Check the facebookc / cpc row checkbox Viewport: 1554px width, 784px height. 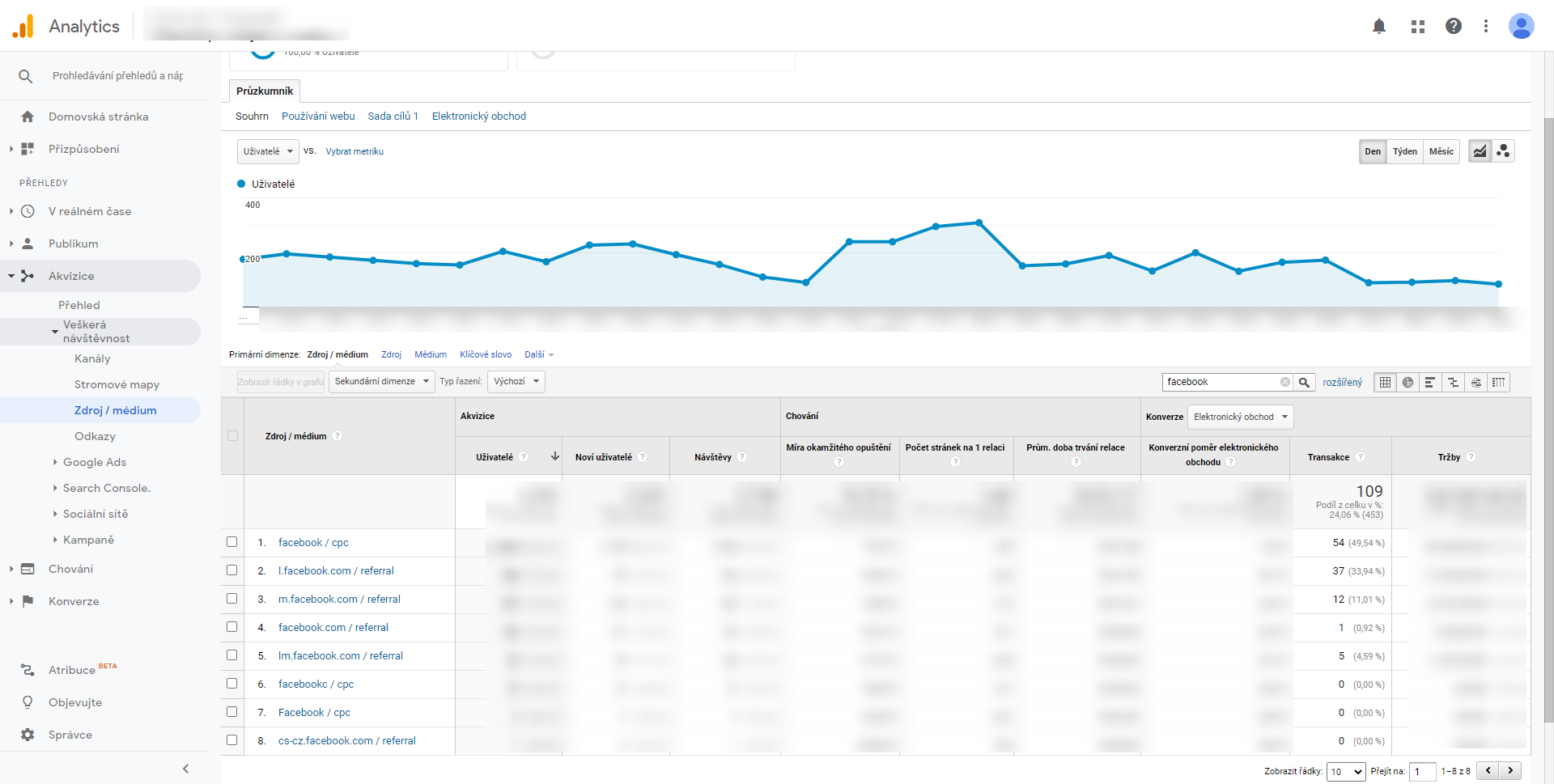(x=231, y=684)
